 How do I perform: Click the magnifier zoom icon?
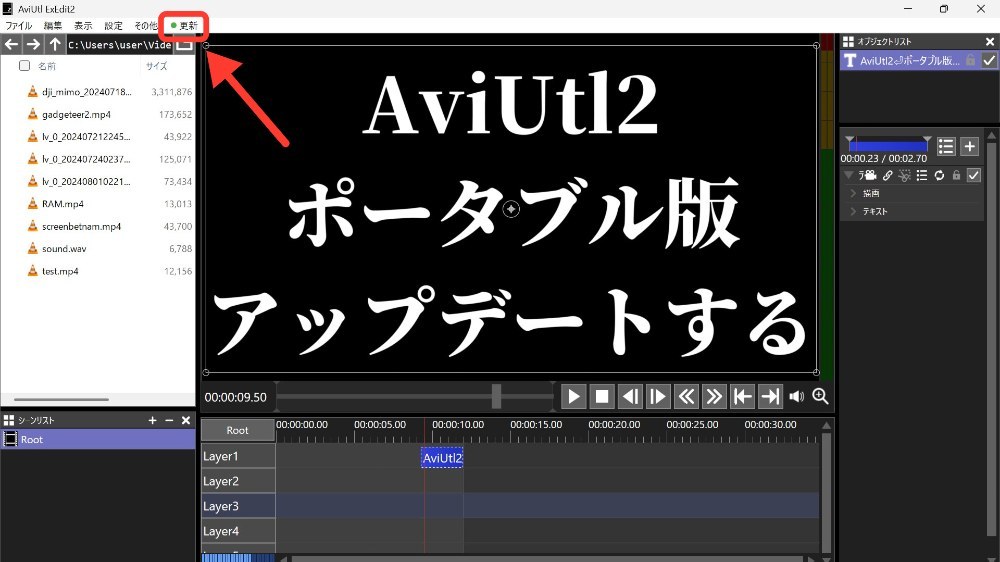[x=821, y=396]
